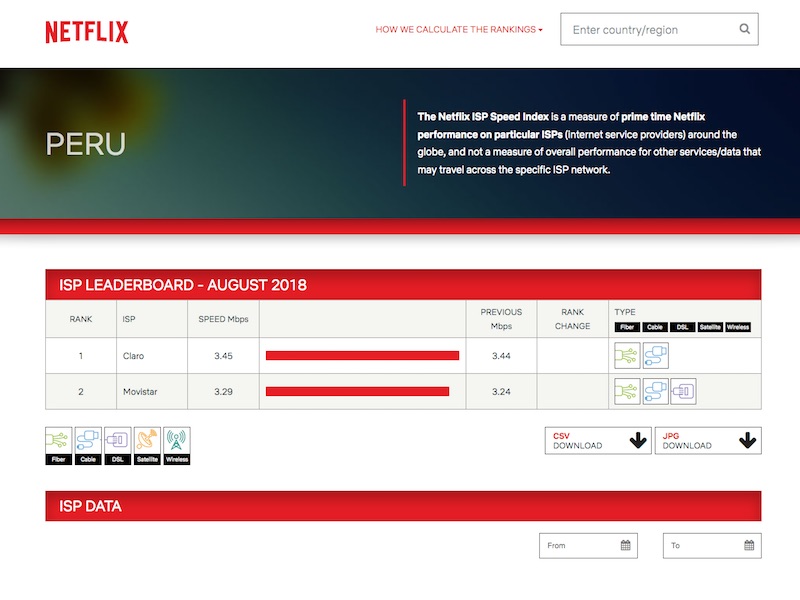Click Movistar's speed value 3.29
Screen dimensions: 800x600
point(223,391)
